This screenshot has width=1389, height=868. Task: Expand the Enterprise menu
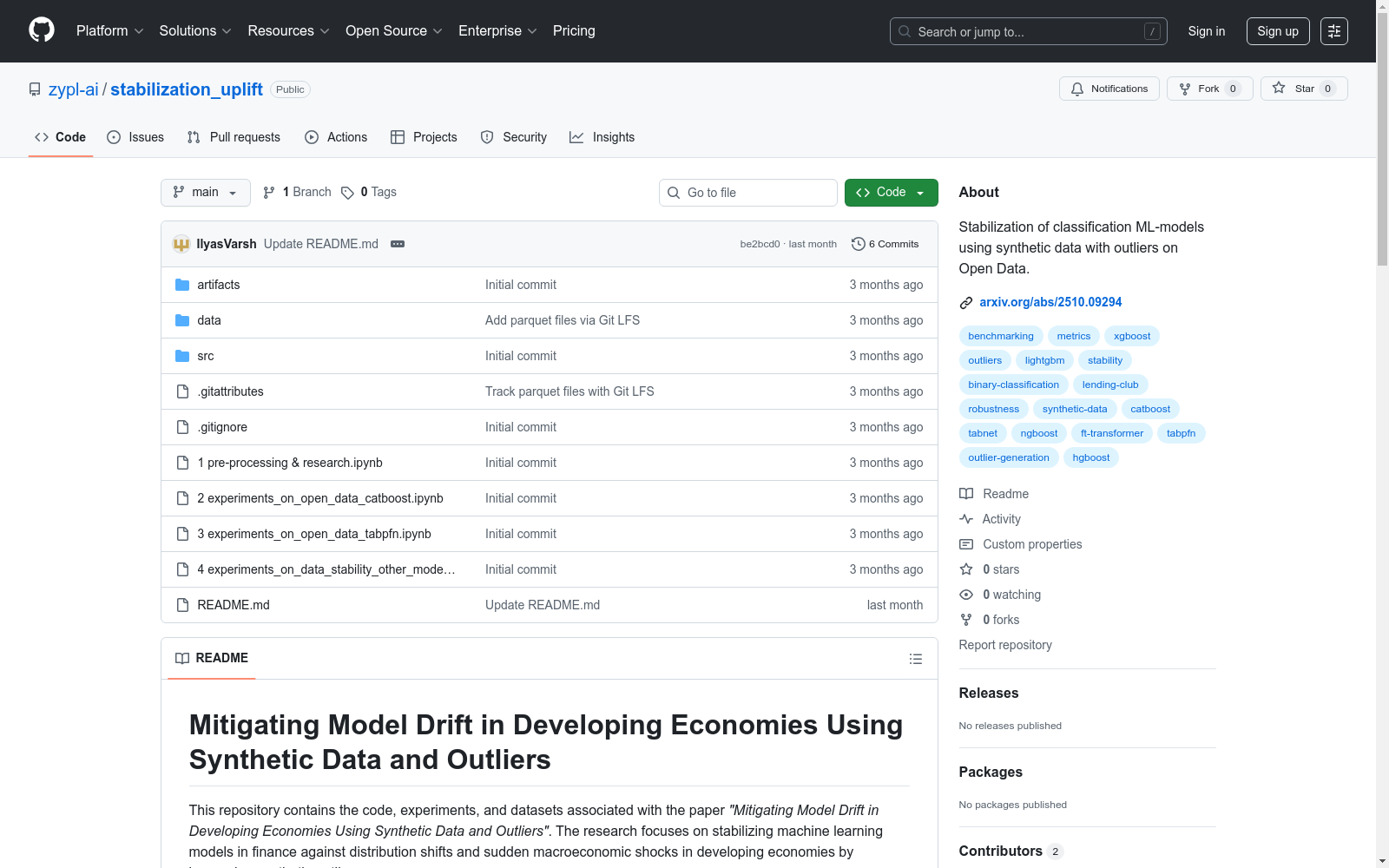(497, 30)
